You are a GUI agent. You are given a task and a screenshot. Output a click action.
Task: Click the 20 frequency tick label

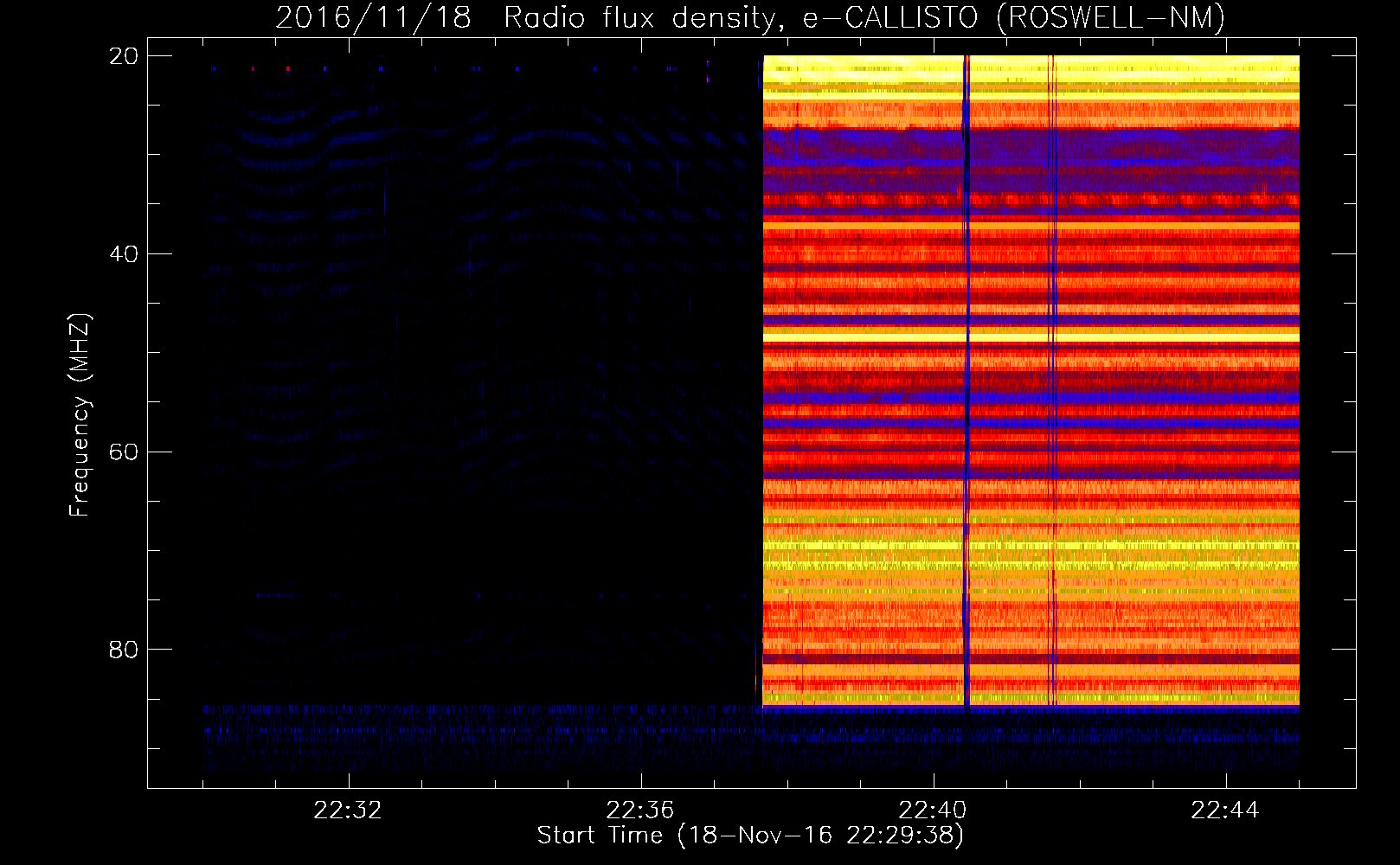click(x=123, y=56)
